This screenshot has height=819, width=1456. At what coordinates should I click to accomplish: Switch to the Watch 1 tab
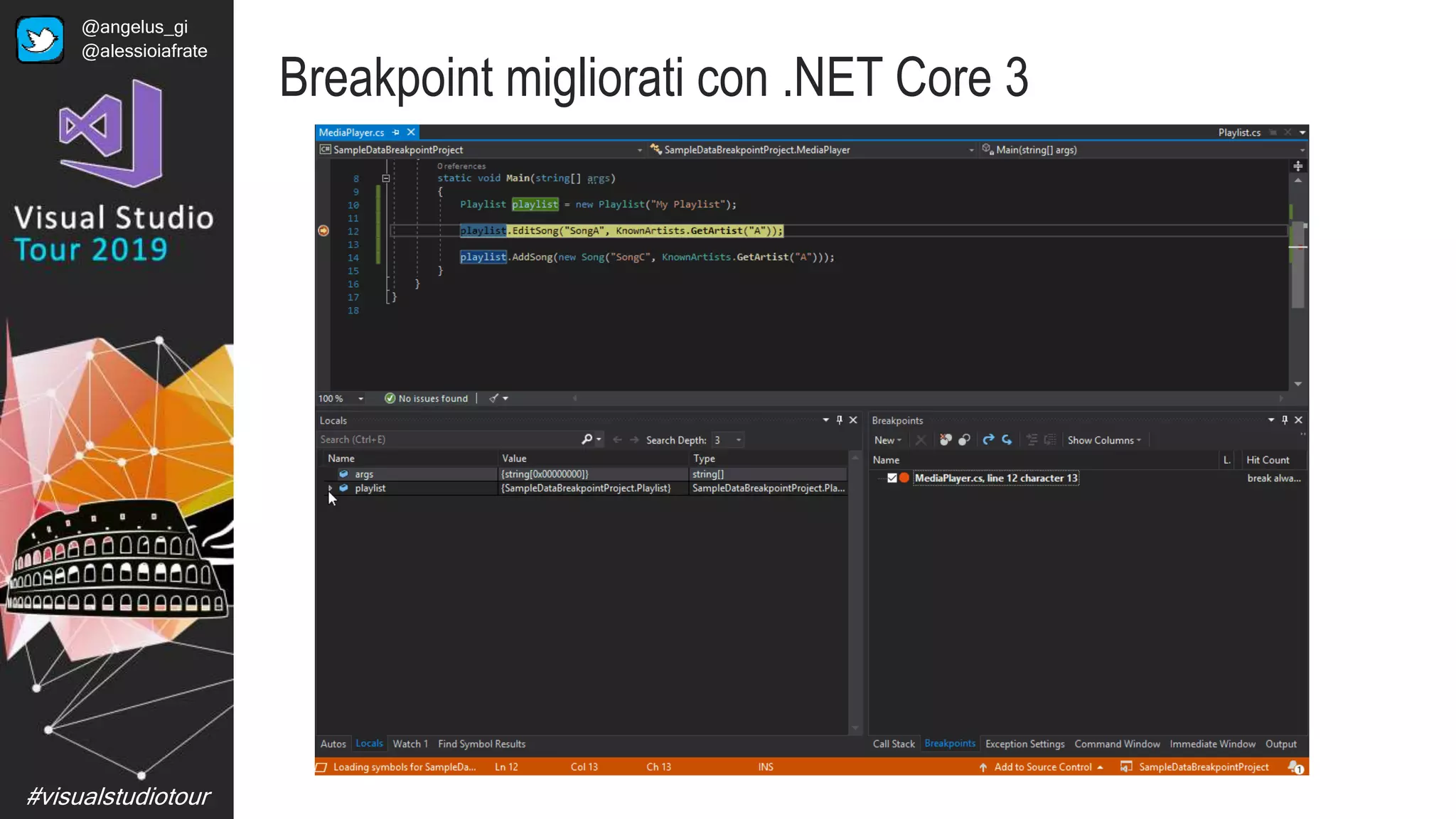(x=410, y=744)
